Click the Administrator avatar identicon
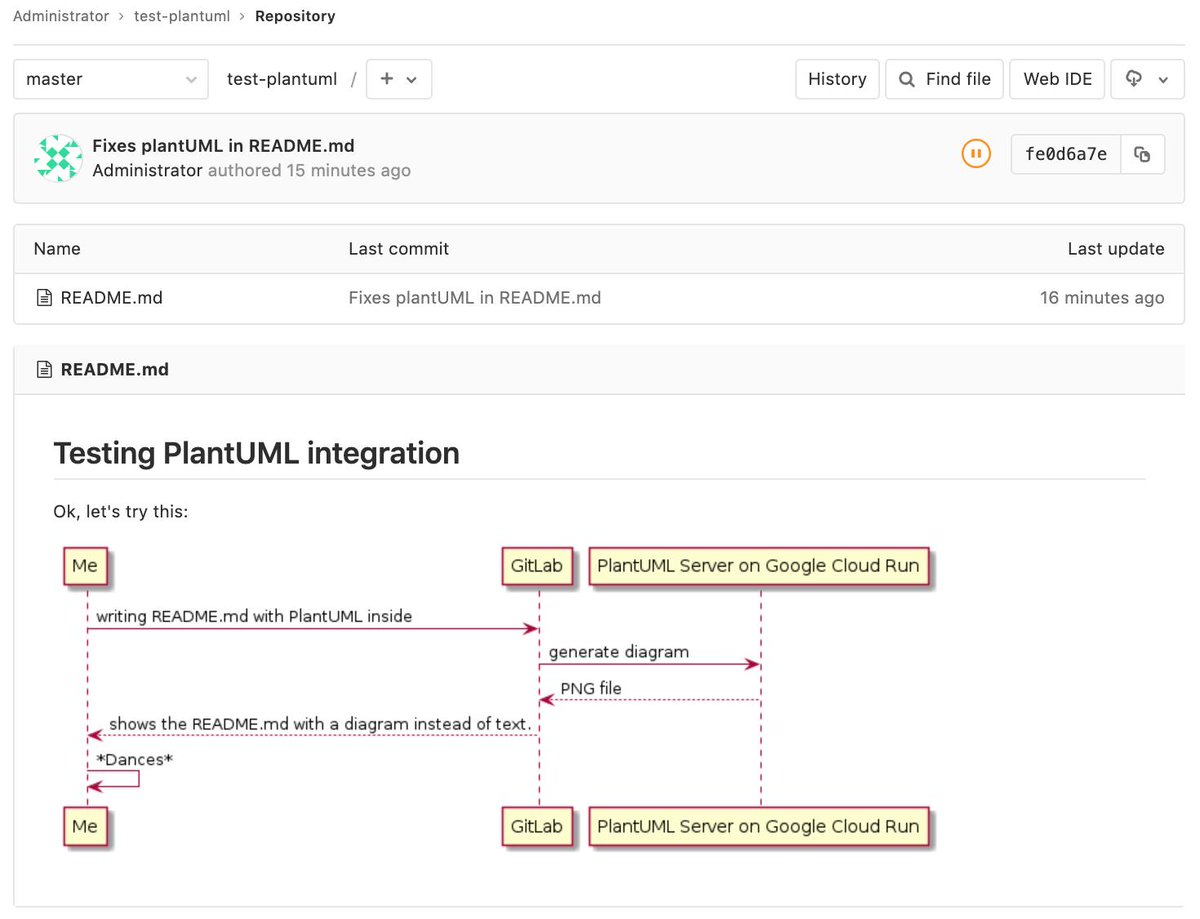This screenshot has height=919, width=1200. [58, 158]
